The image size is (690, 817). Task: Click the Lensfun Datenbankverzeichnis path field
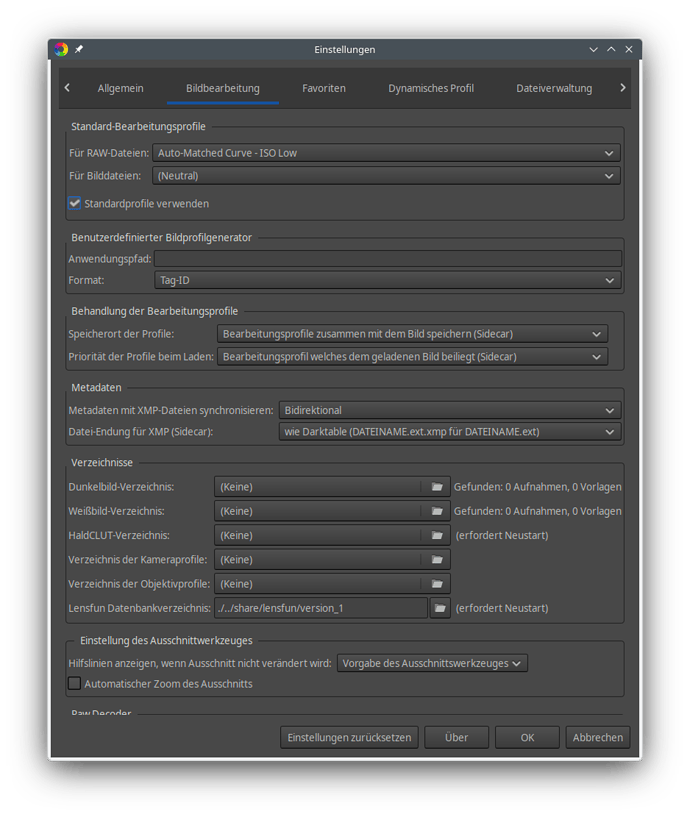click(321, 608)
